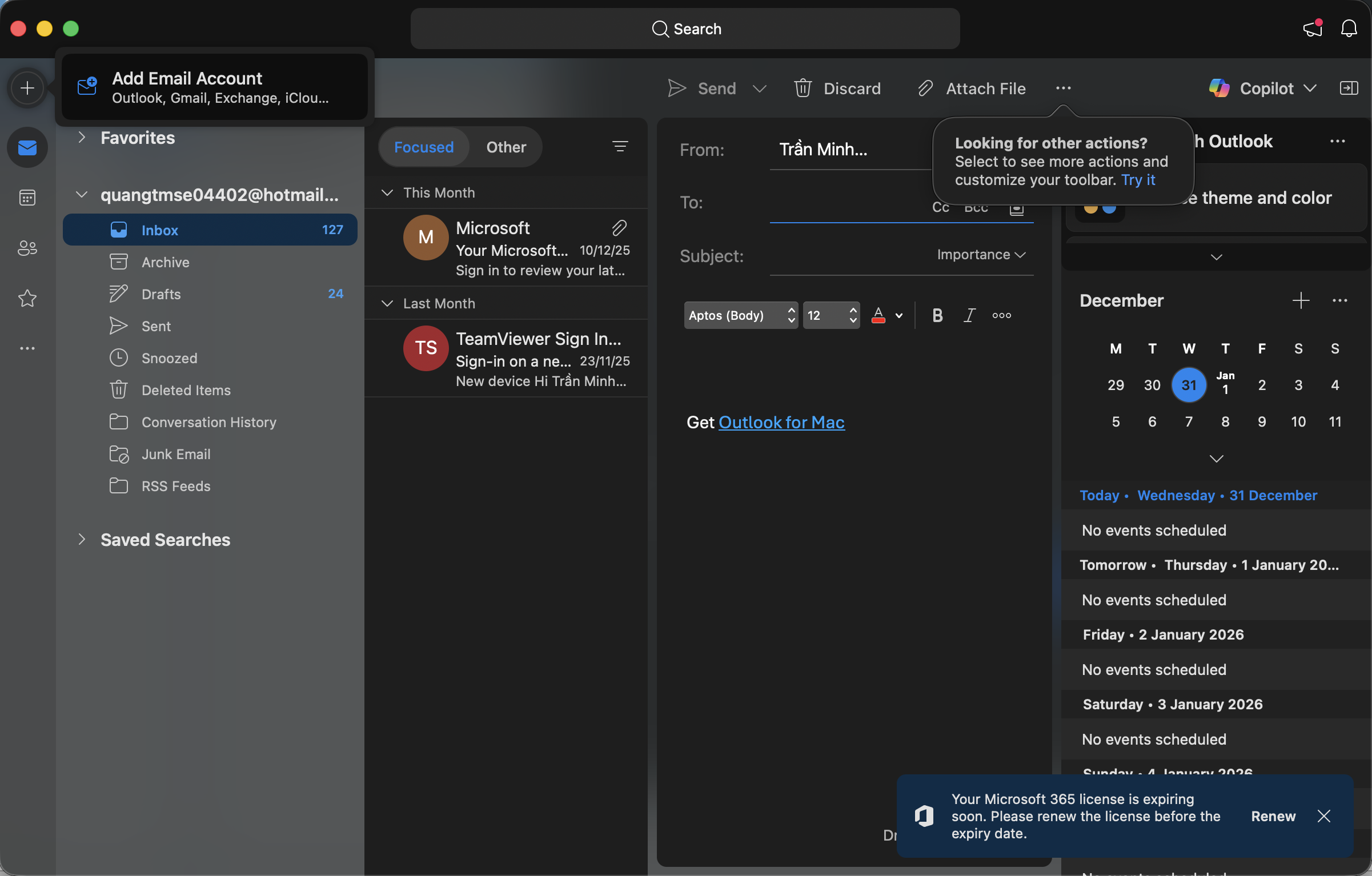Open the message list filter icon

[x=620, y=147]
